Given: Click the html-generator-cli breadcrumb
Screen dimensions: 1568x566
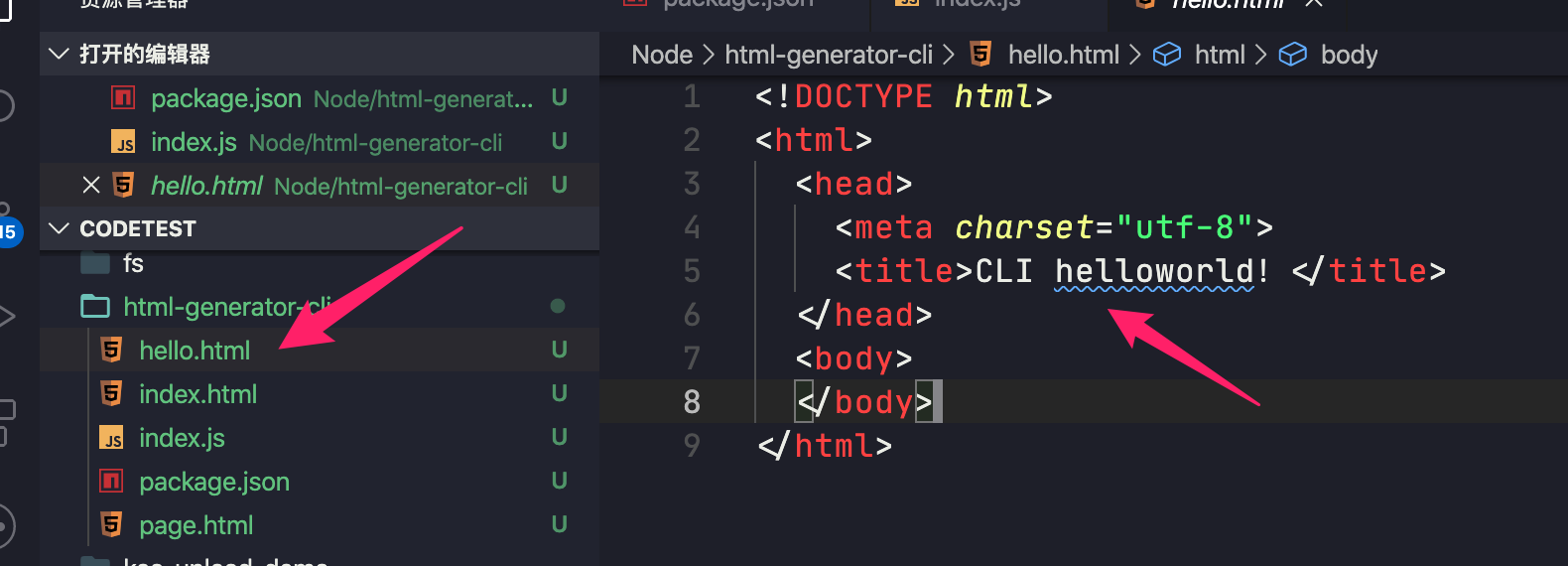Looking at the screenshot, I should [829, 55].
